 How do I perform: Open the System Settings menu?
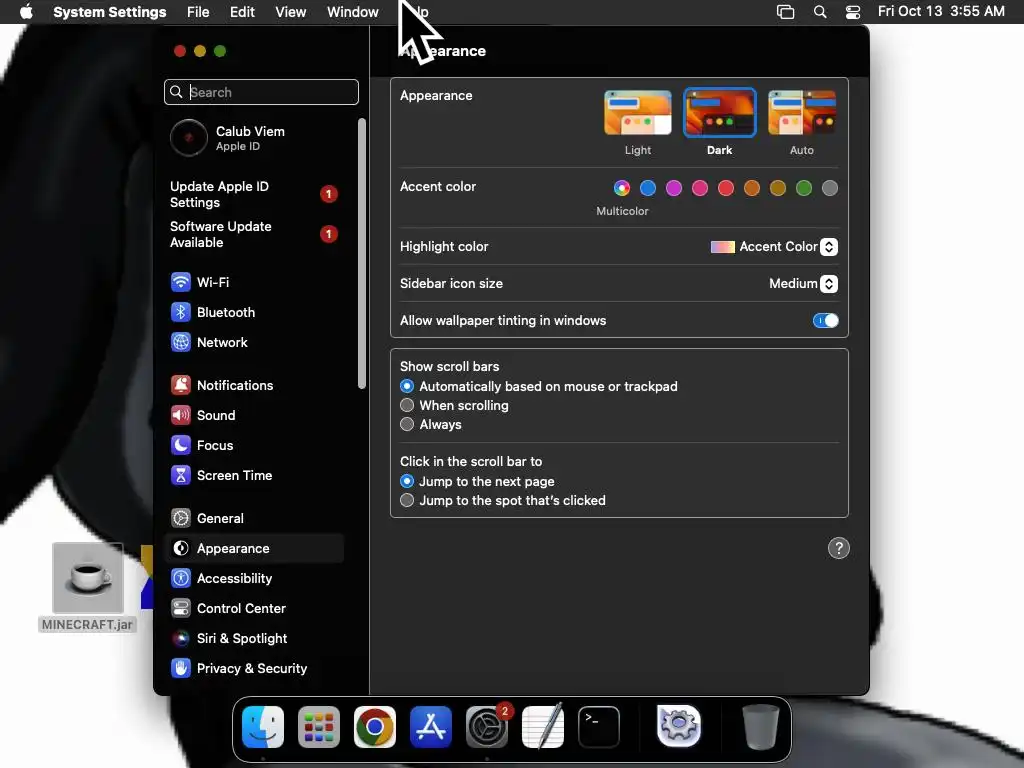(x=110, y=12)
